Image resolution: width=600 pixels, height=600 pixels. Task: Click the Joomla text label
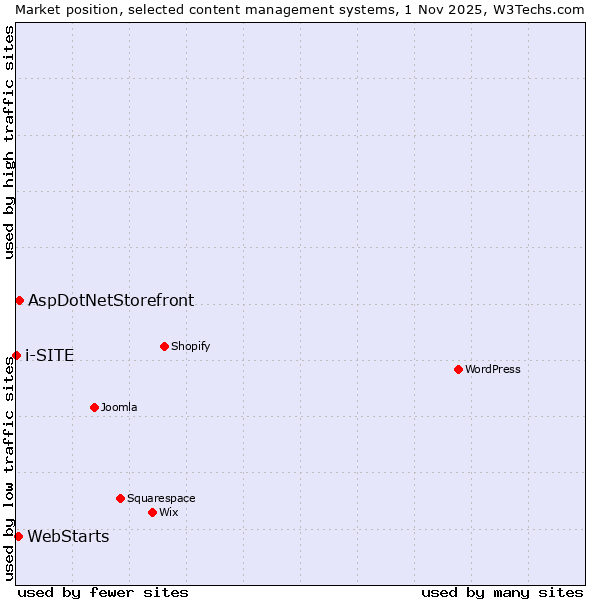point(119,407)
